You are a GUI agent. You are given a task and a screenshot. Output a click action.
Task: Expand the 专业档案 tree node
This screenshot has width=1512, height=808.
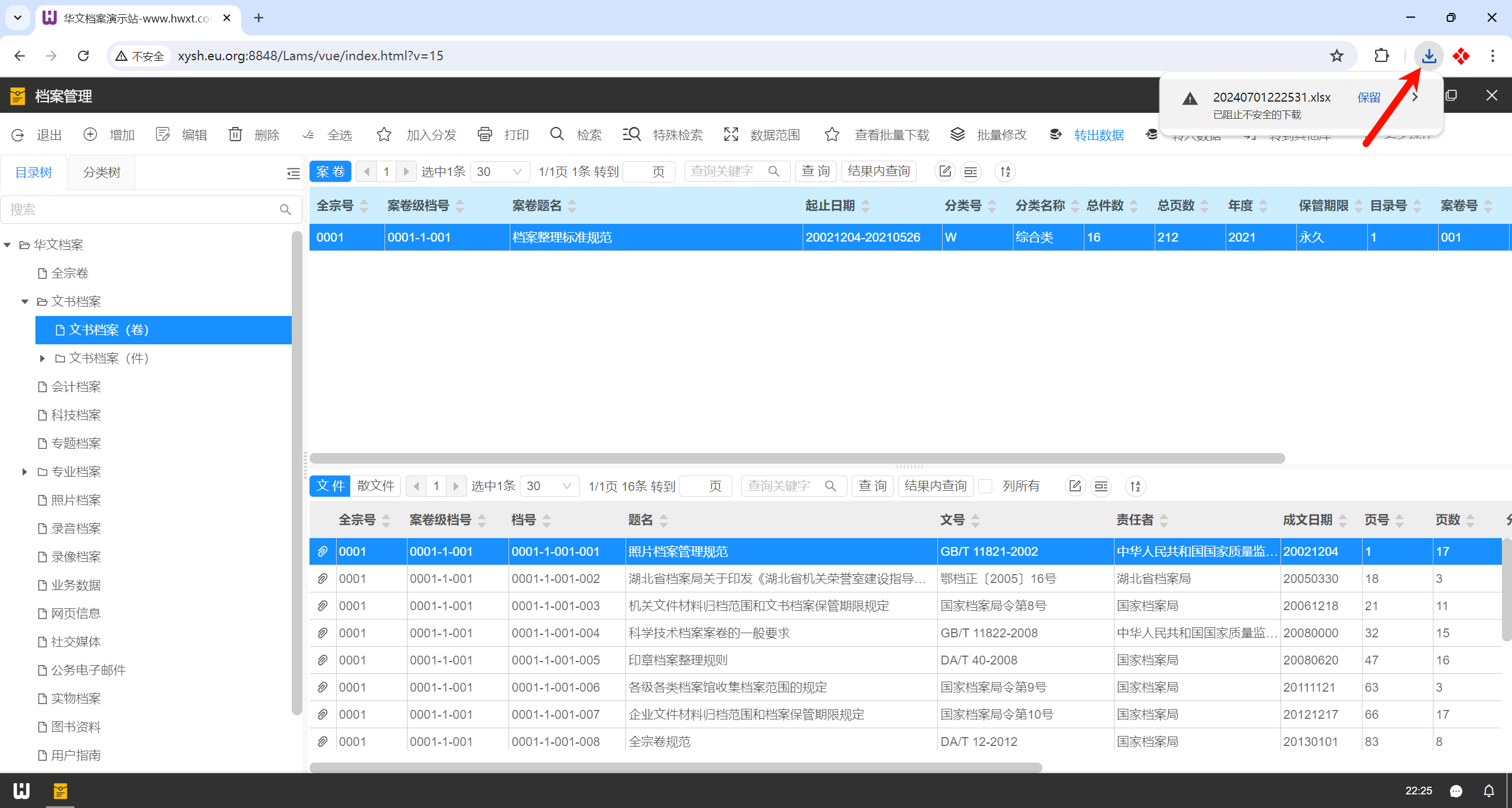coord(25,472)
